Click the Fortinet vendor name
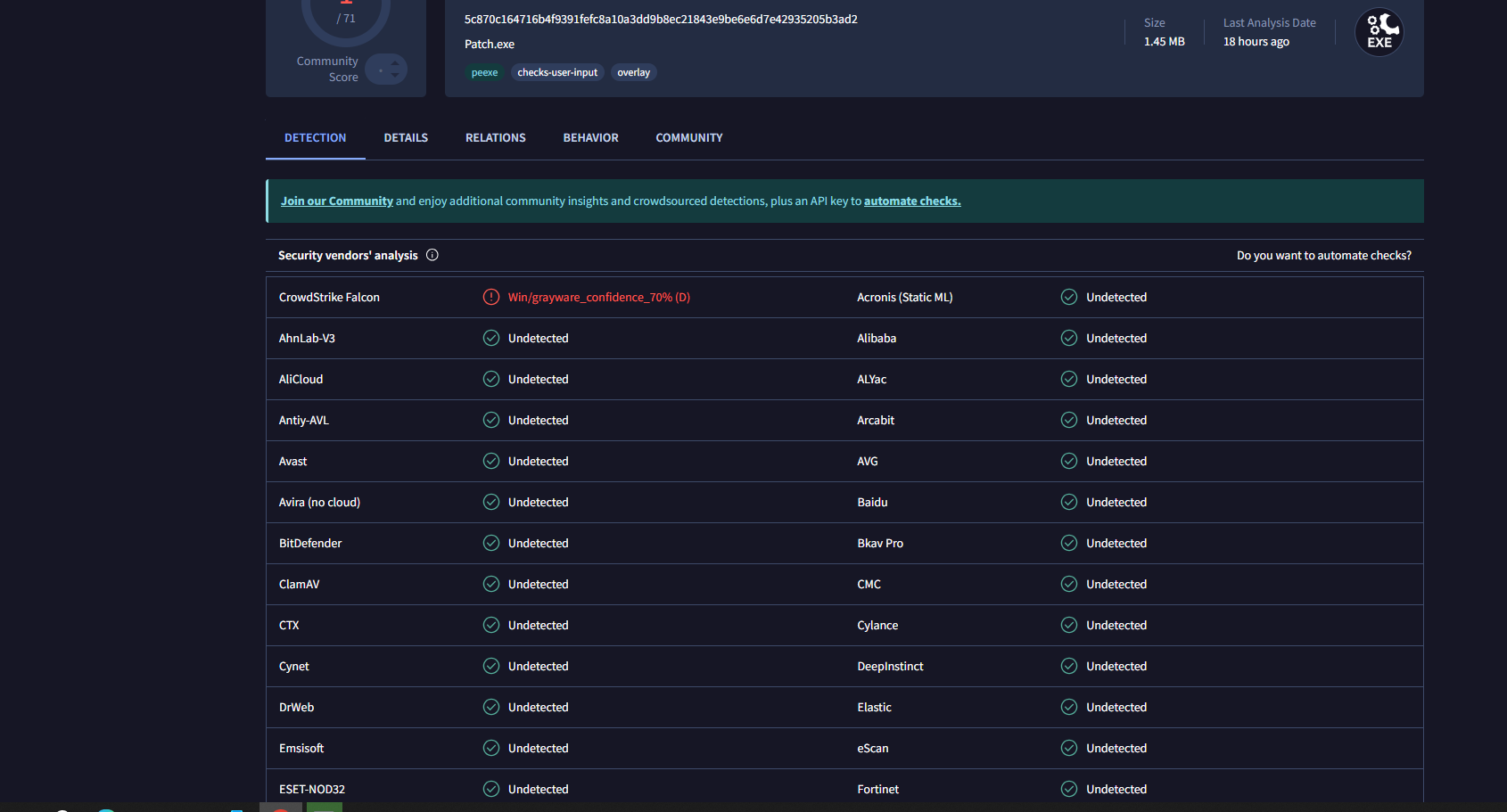The image size is (1507, 812). pyautogui.click(x=878, y=790)
